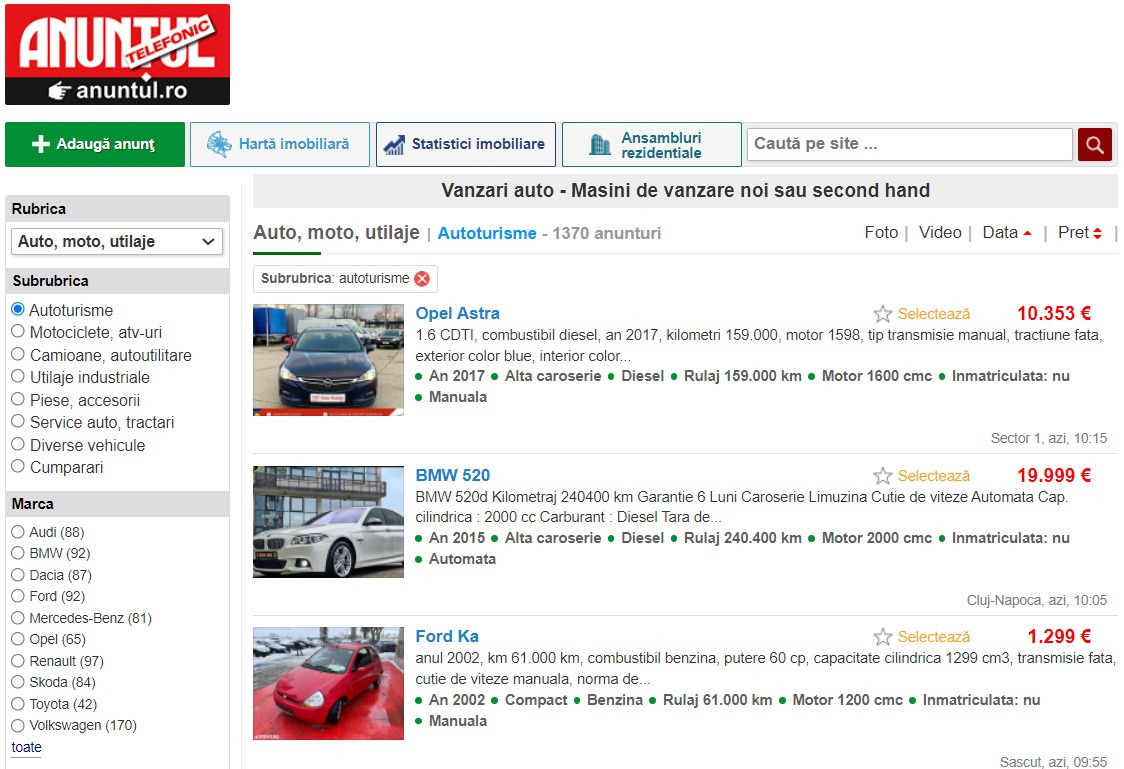1124x769 pixels.
Task: Click the Statistici imobiliare chart icon
Action: click(394, 145)
